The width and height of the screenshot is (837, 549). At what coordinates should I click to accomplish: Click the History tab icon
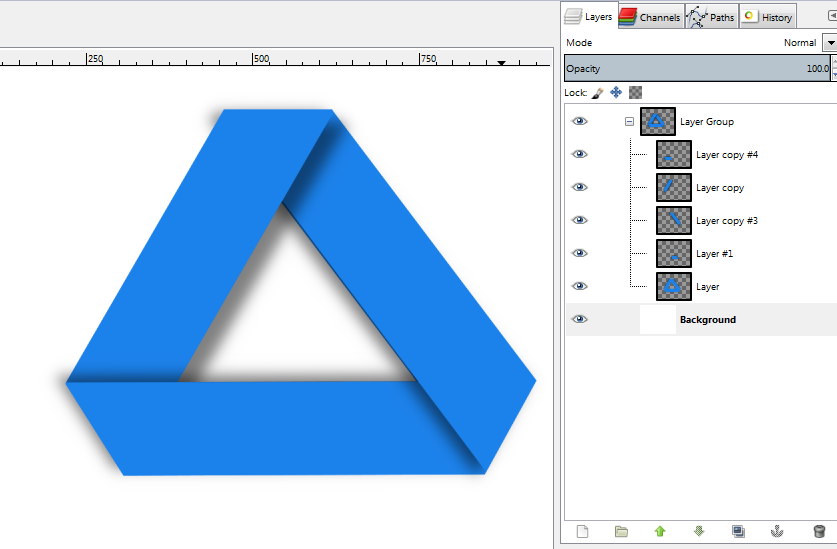(749, 16)
